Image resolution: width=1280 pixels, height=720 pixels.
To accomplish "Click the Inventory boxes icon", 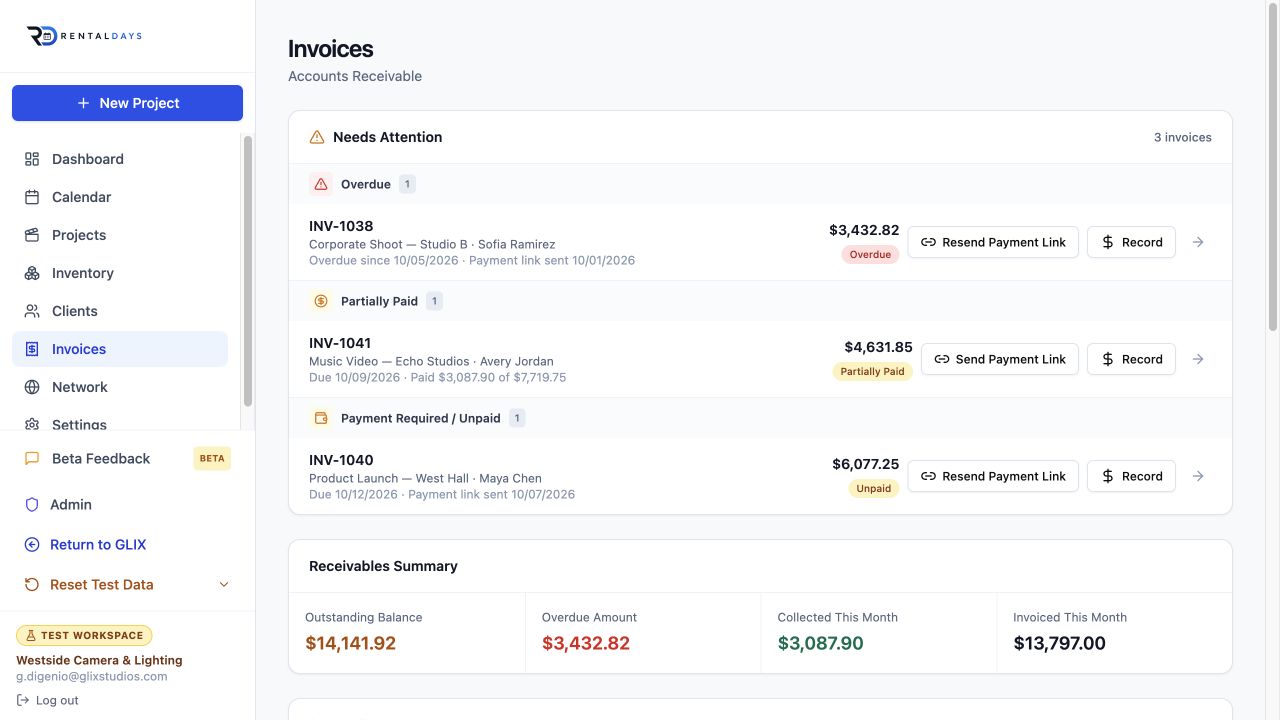I will [32, 273].
